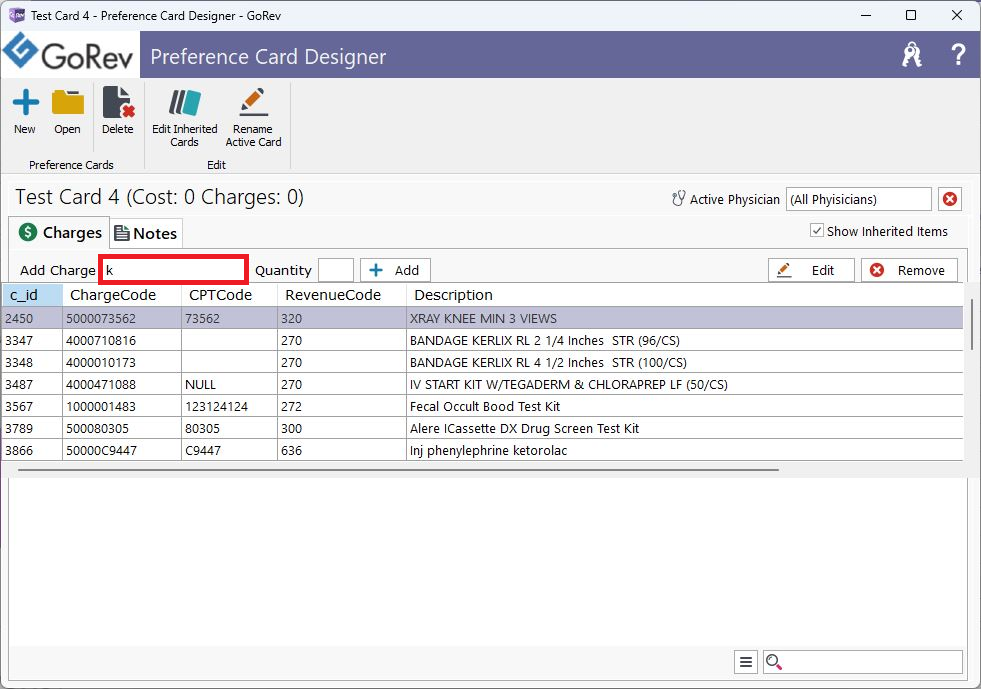Click the NULL CPT code cell
Viewport: 981px width, 689px height.
tap(229, 384)
